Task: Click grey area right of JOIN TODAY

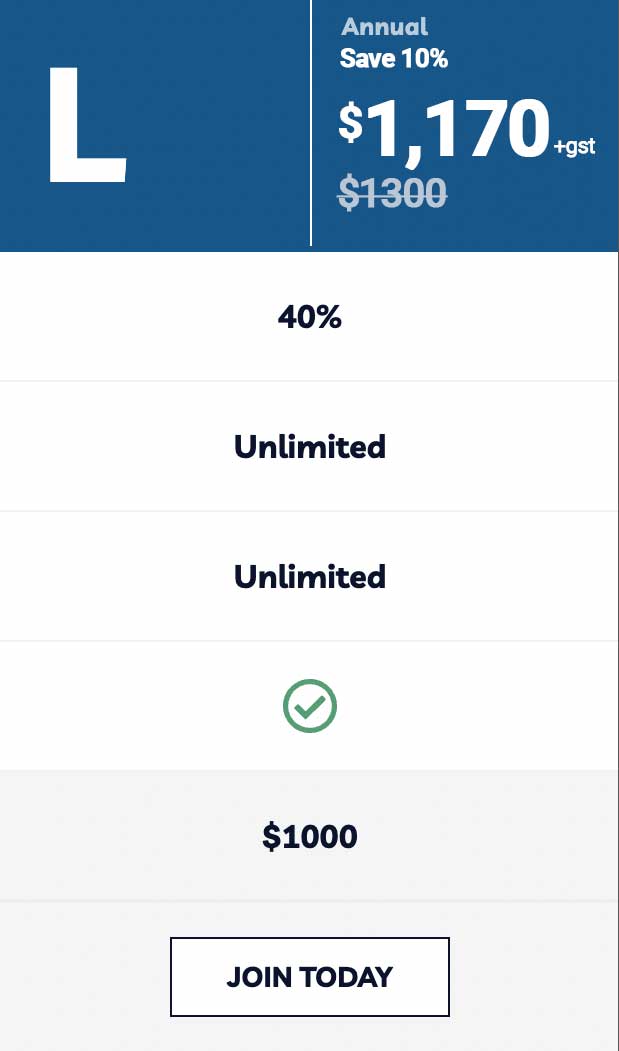Action: [534, 977]
